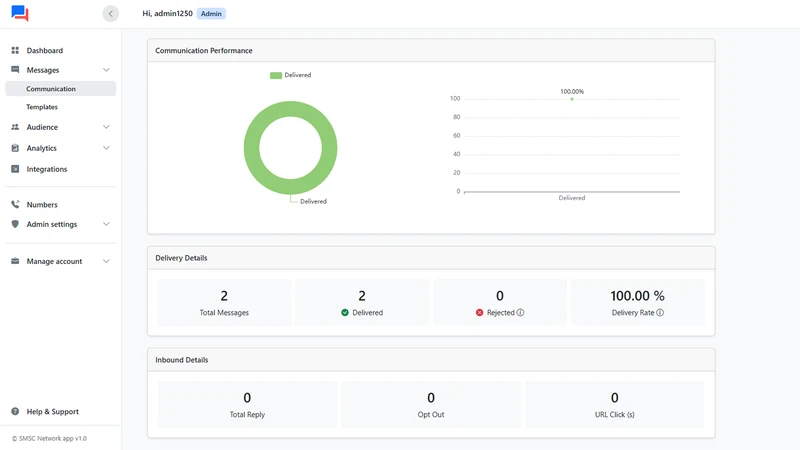Click the info icon next to Delivery Rate
Screen dimensions: 800x450
point(660,313)
